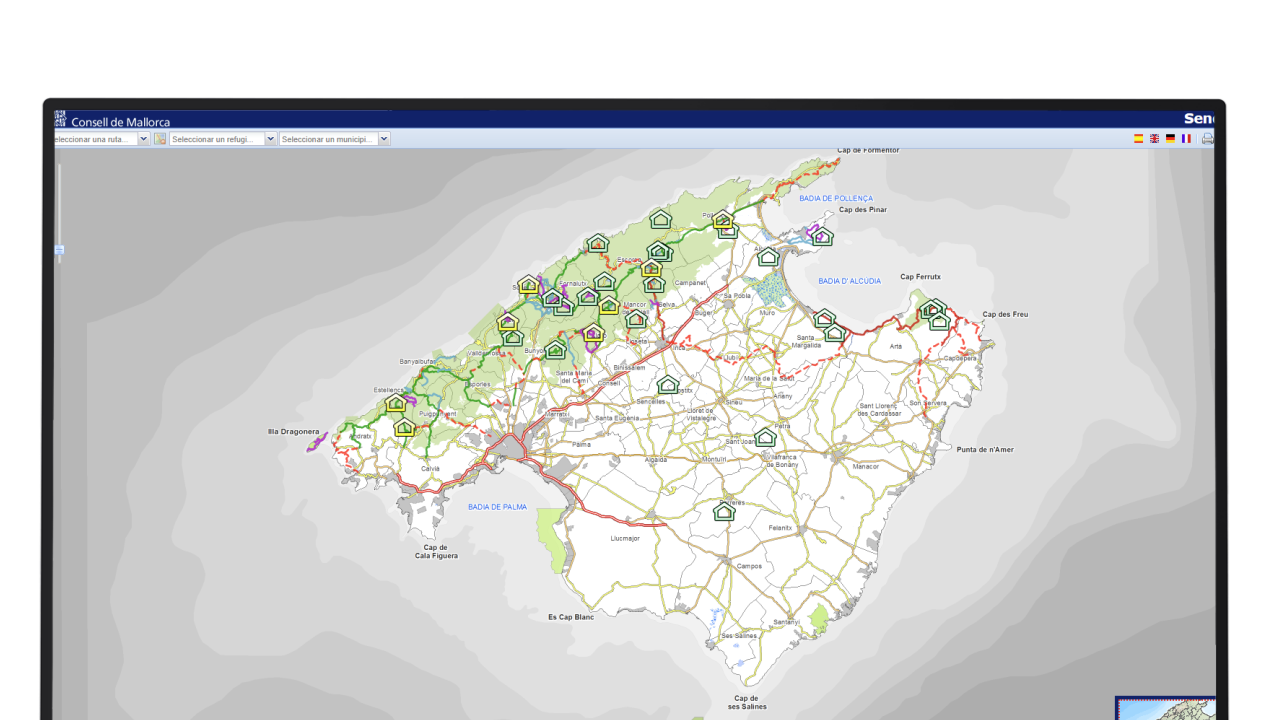Select the refuge icon near Sencelles

668,385
